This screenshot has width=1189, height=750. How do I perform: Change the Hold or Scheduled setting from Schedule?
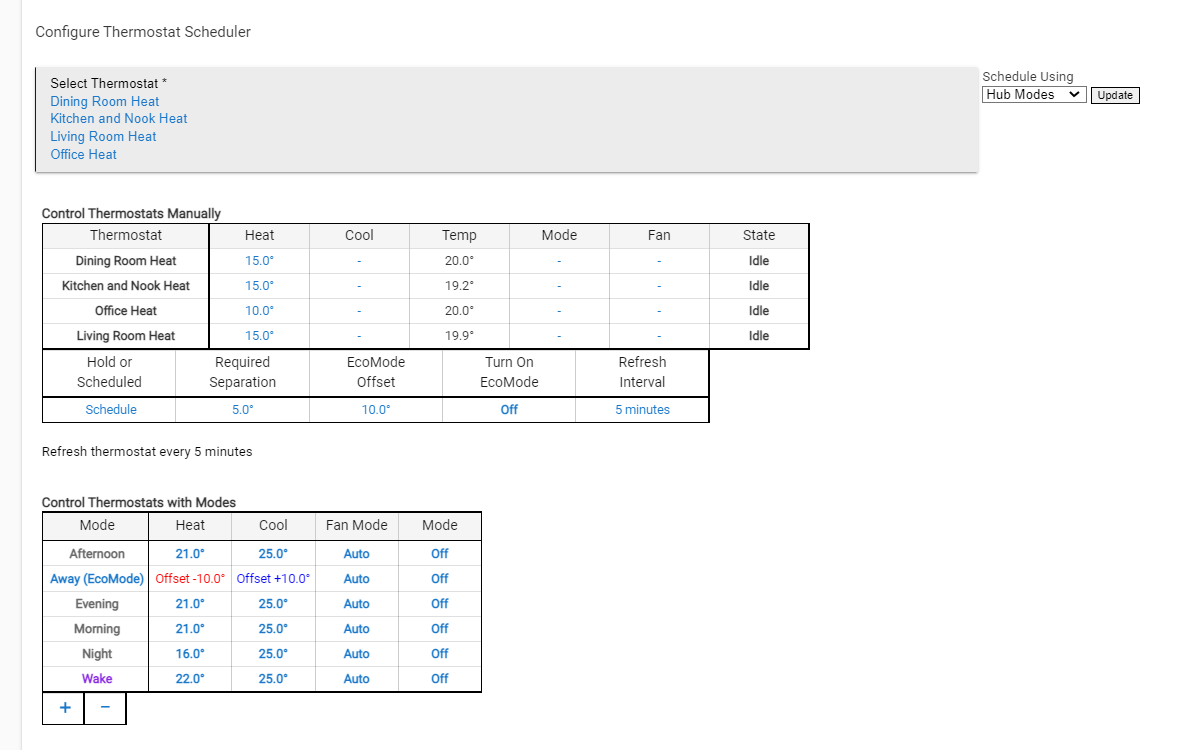point(110,409)
